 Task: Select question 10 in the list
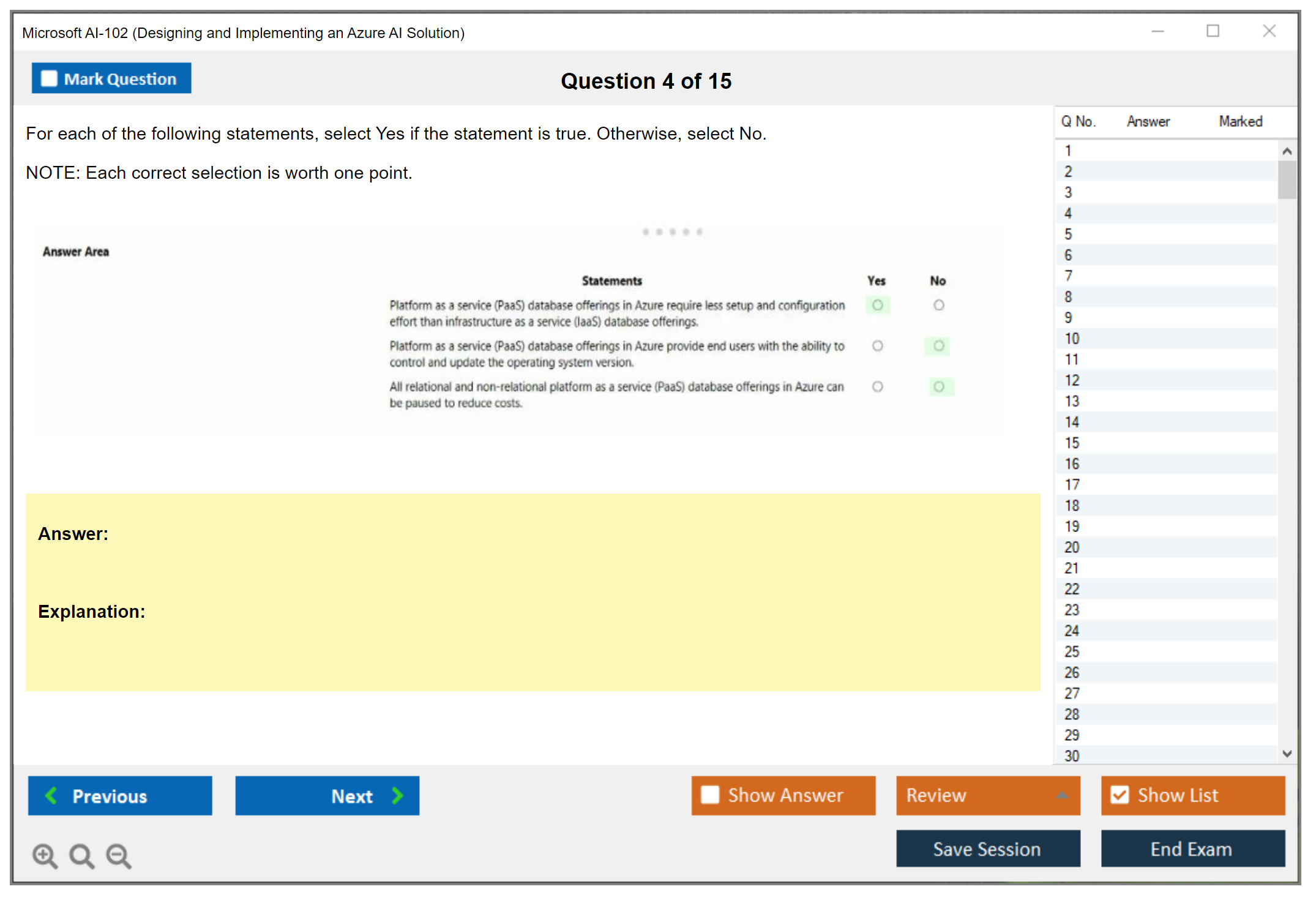coord(1072,339)
